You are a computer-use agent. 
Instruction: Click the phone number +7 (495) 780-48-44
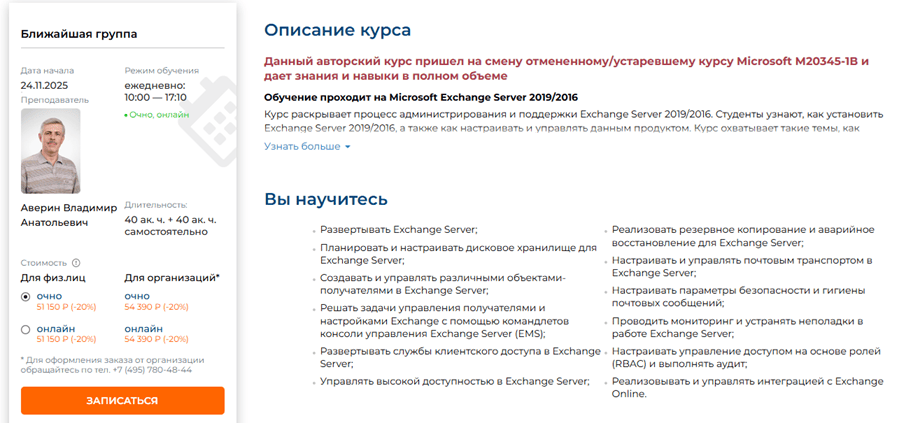click(155, 370)
